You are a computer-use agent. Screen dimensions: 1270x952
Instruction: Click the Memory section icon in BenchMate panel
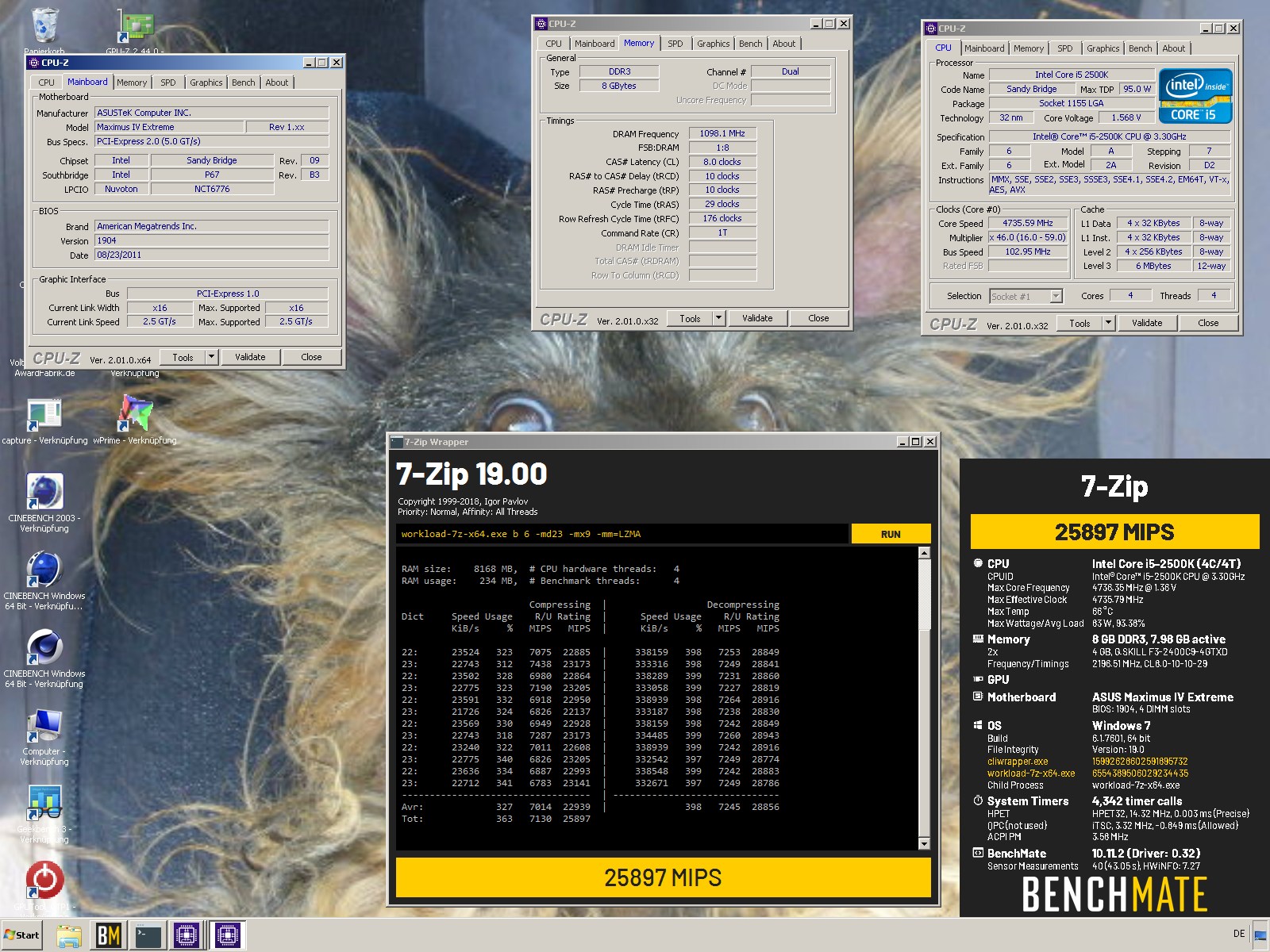pyautogui.click(x=978, y=639)
